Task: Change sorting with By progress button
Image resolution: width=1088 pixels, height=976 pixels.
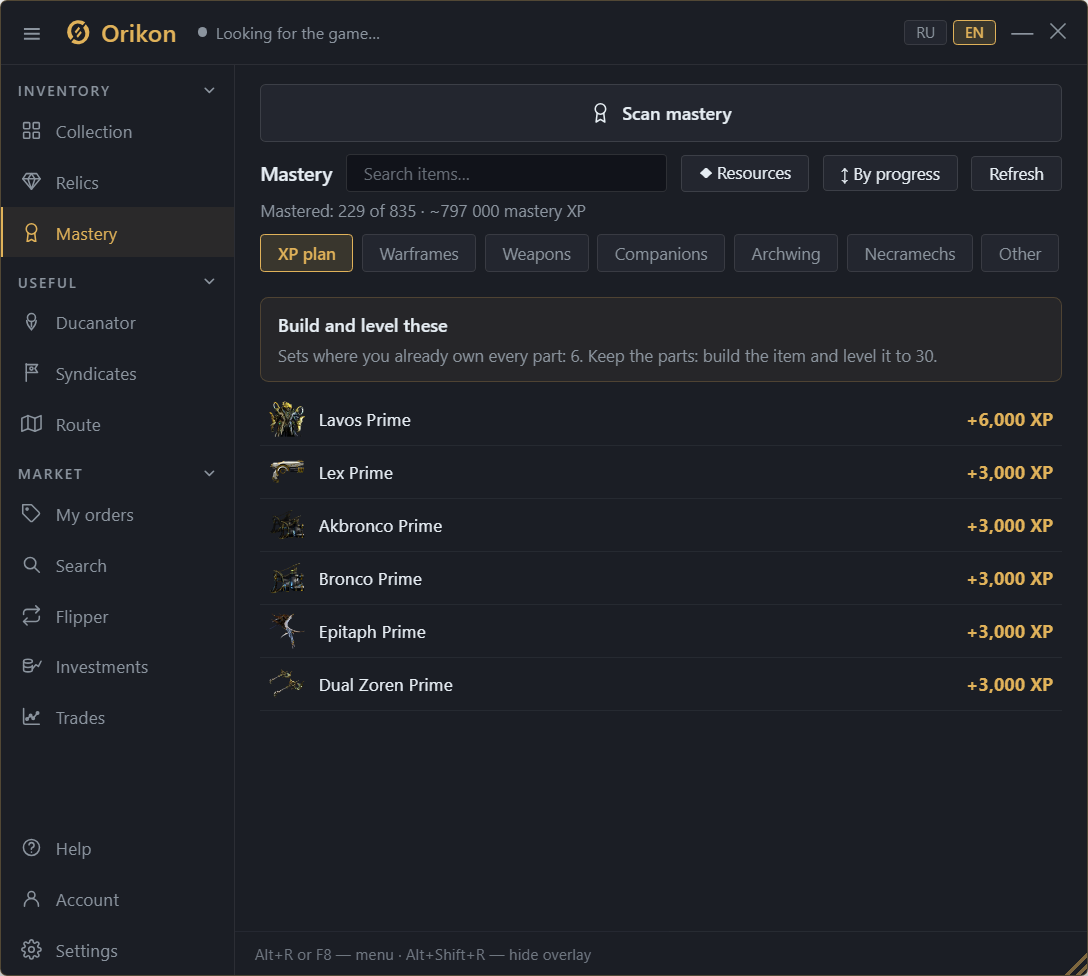Action: [x=890, y=173]
